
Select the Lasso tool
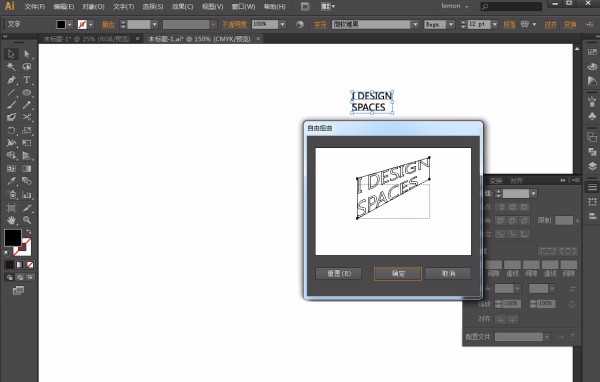click(27, 67)
